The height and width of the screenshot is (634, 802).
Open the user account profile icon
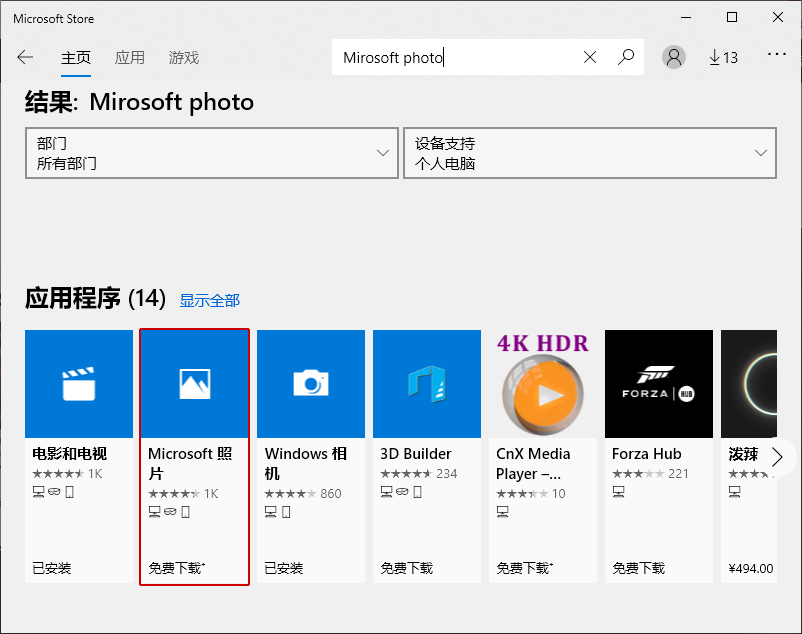coord(674,57)
